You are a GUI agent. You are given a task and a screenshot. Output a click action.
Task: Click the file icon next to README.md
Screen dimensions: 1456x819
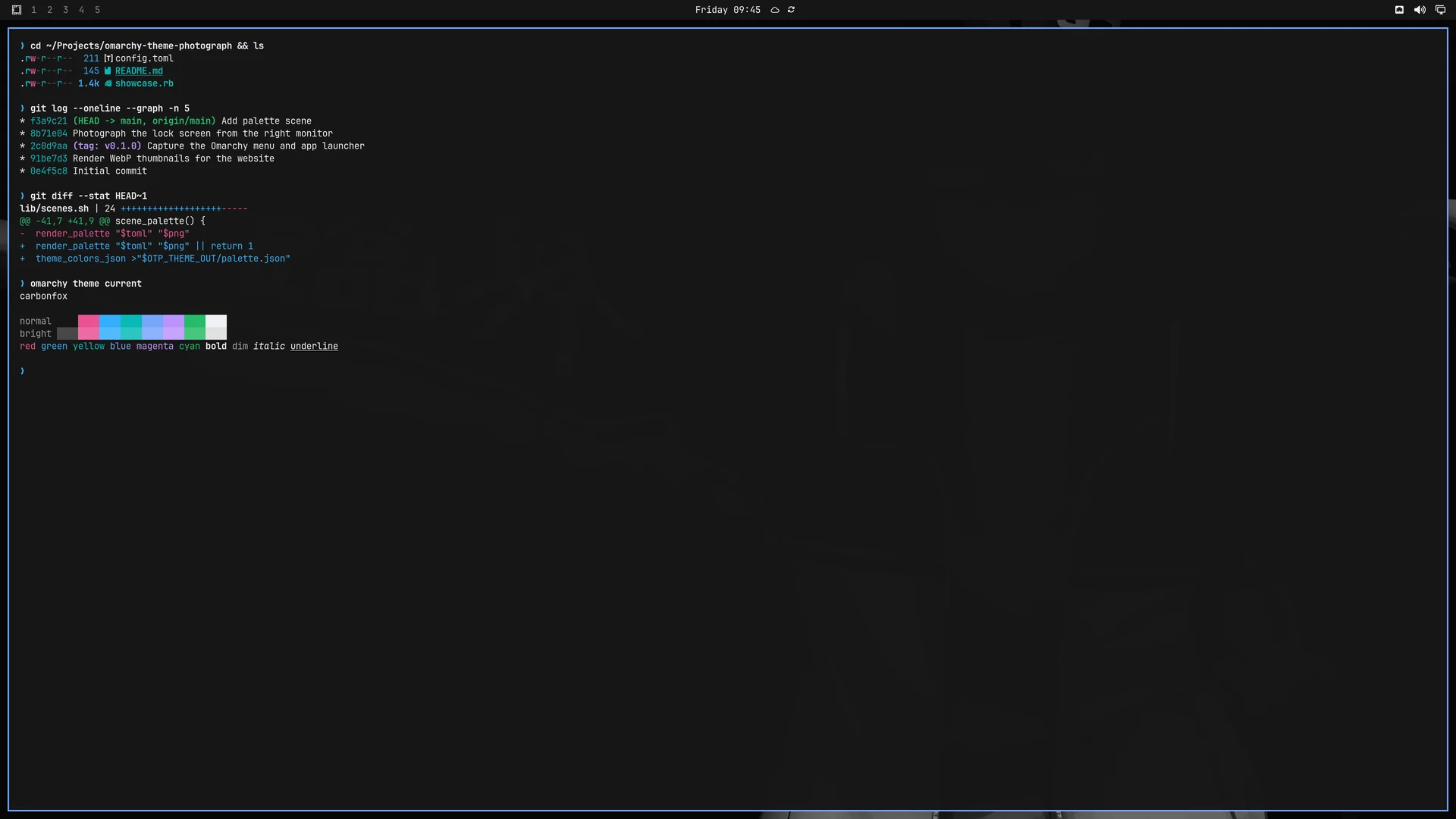tap(108, 71)
